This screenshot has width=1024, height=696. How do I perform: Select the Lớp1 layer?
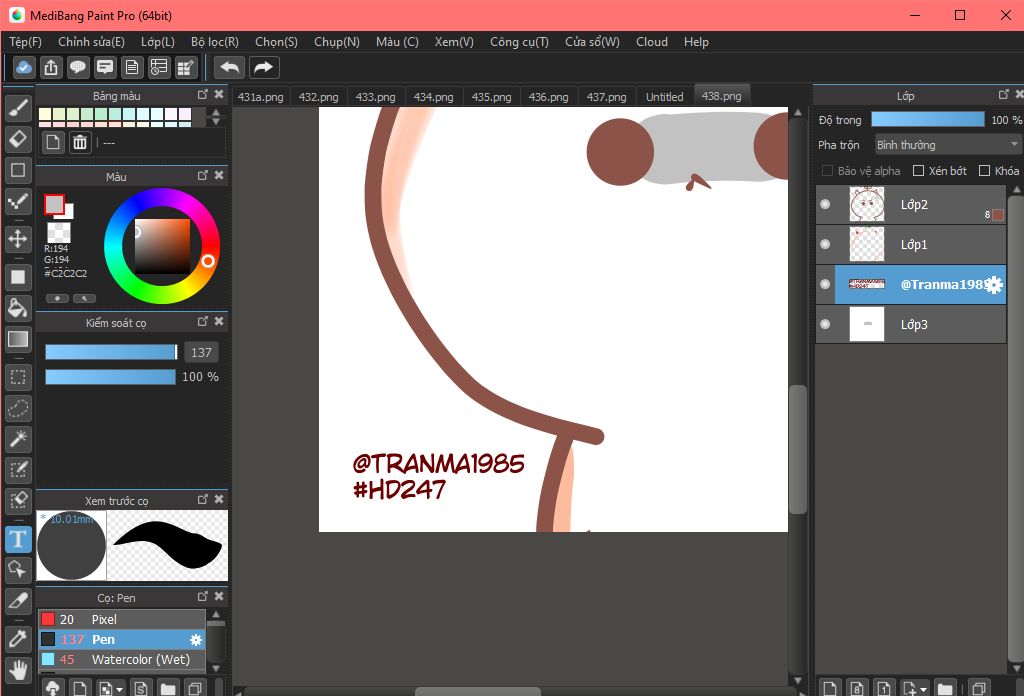pyautogui.click(x=911, y=244)
